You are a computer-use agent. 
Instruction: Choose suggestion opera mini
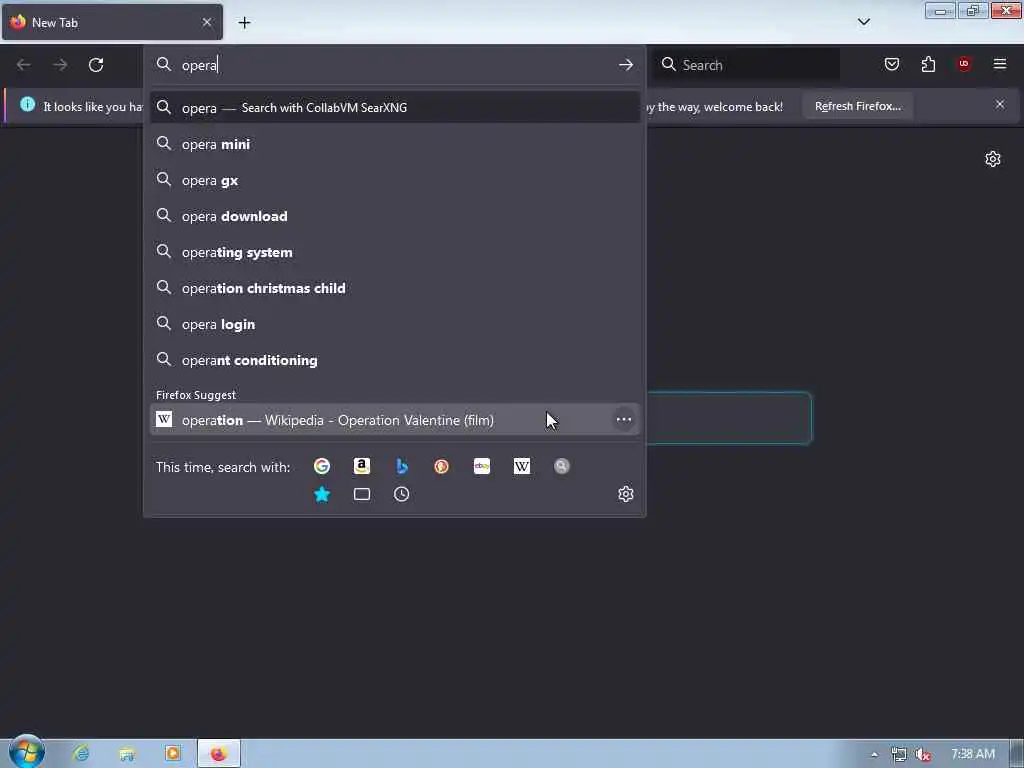[x=394, y=144]
